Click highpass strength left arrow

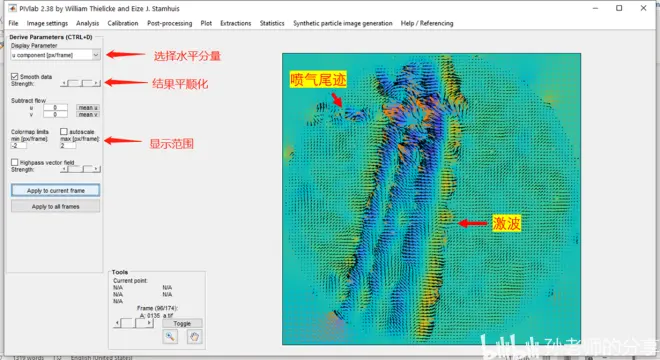(x=64, y=169)
